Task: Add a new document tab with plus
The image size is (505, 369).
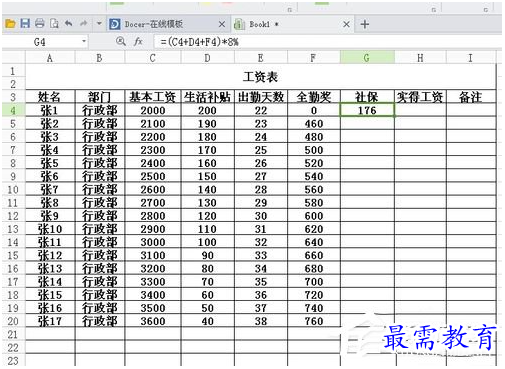Action: [x=365, y=24]
